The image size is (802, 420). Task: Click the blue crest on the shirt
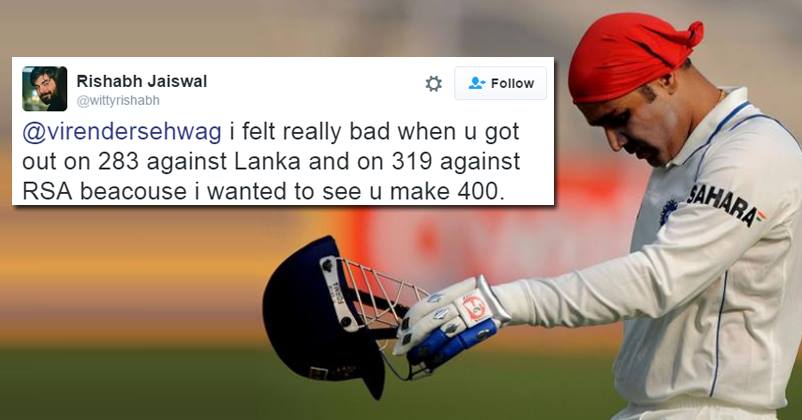point(667,211)
